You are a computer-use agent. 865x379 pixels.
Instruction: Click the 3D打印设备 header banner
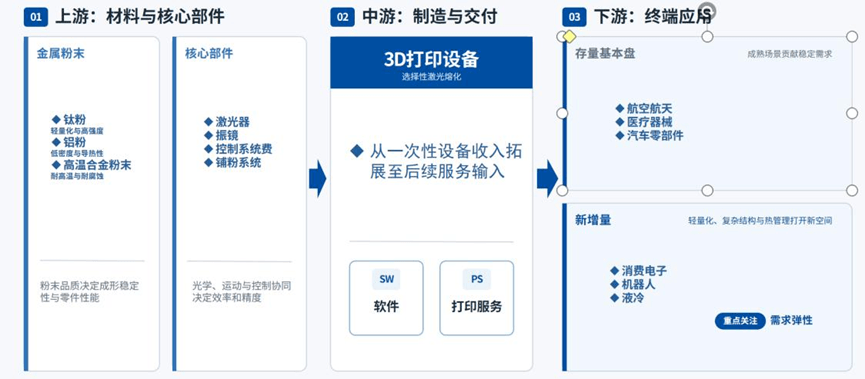click(431, 62)
